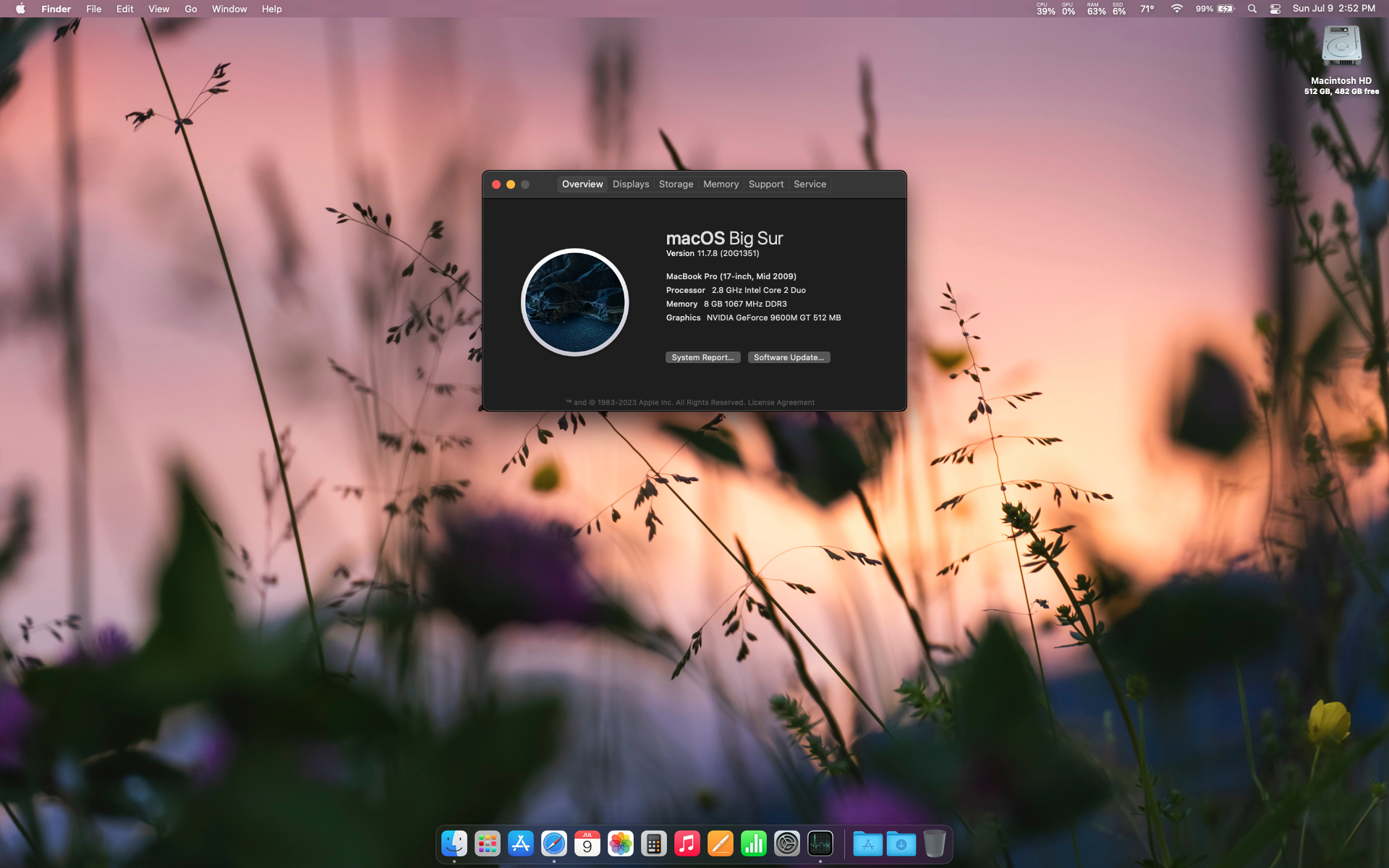Open the Go menu

(x=190, y=9)
